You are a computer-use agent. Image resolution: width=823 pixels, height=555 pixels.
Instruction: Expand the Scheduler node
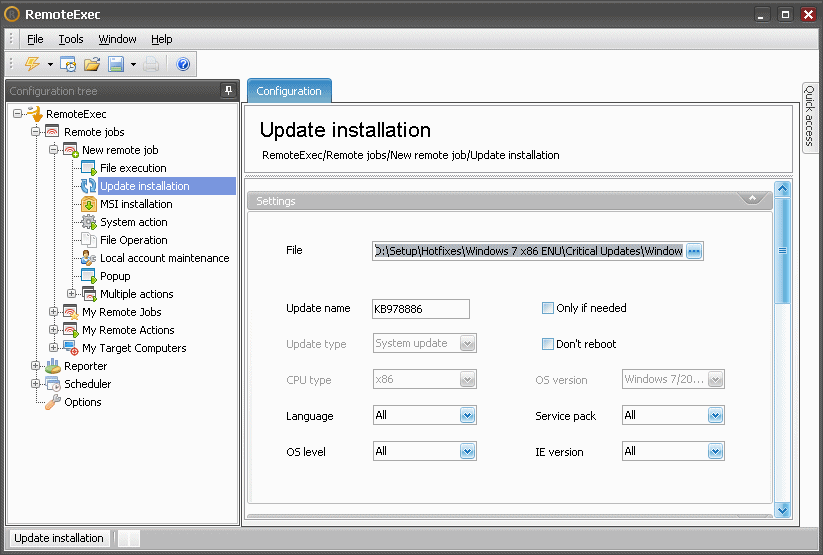(x=36, y=384)
